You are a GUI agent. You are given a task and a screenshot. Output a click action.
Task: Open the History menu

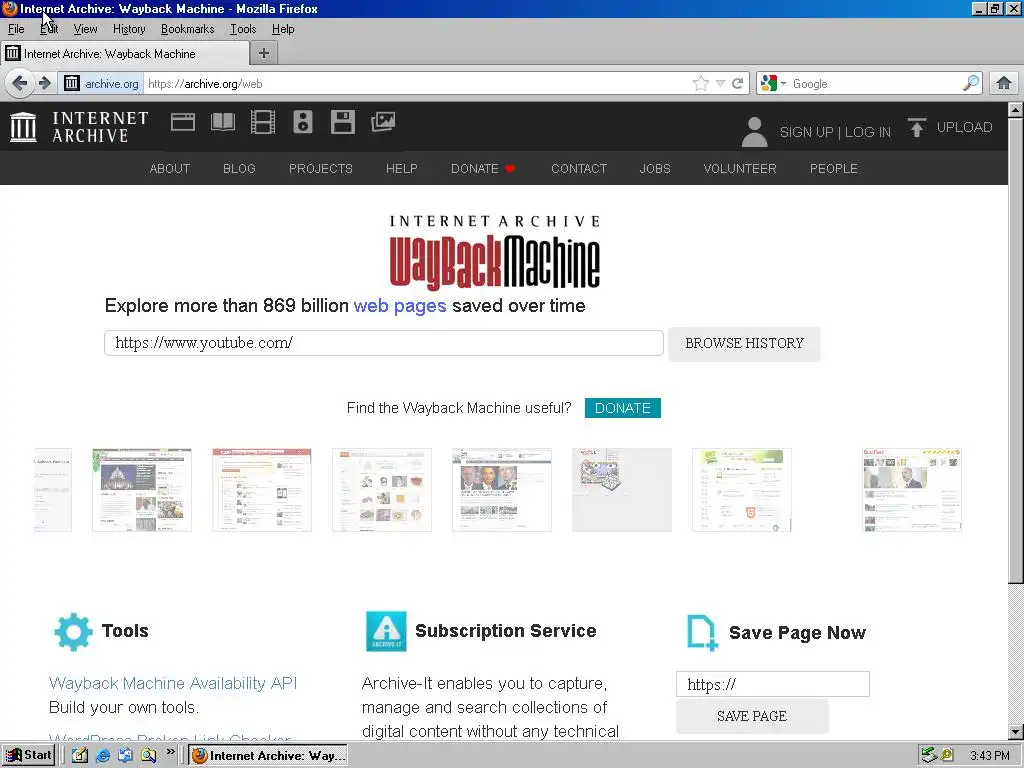pos(129,29)
